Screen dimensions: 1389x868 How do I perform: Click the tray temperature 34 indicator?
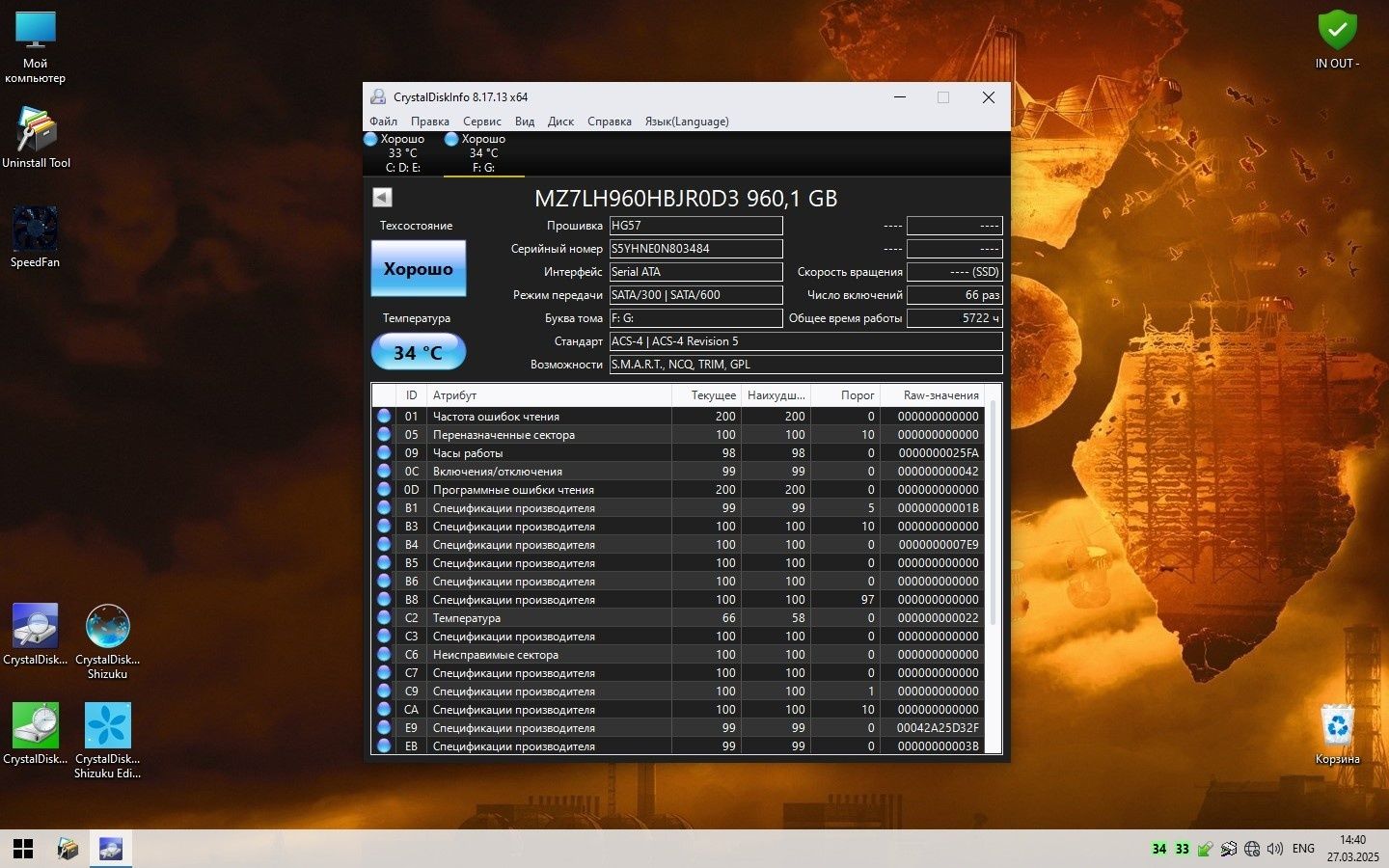tap(1159, 849)
